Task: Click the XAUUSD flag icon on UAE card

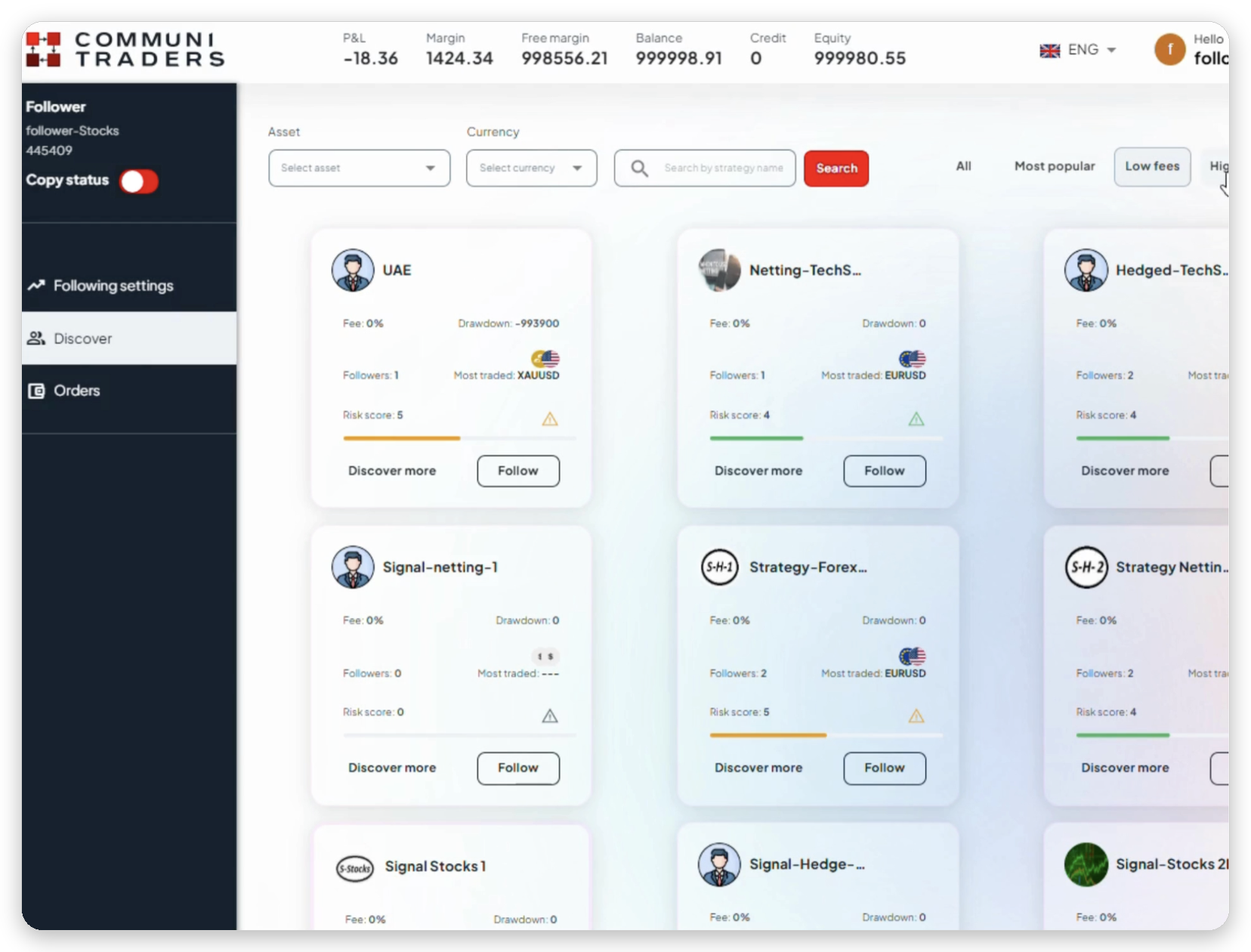Action: 545,358
